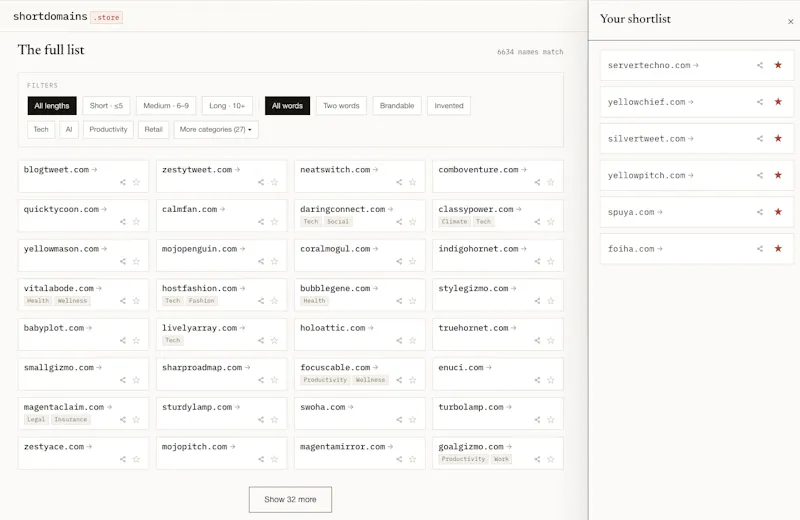Filter by Two words
800x520 pixels.
pos(341,106)
